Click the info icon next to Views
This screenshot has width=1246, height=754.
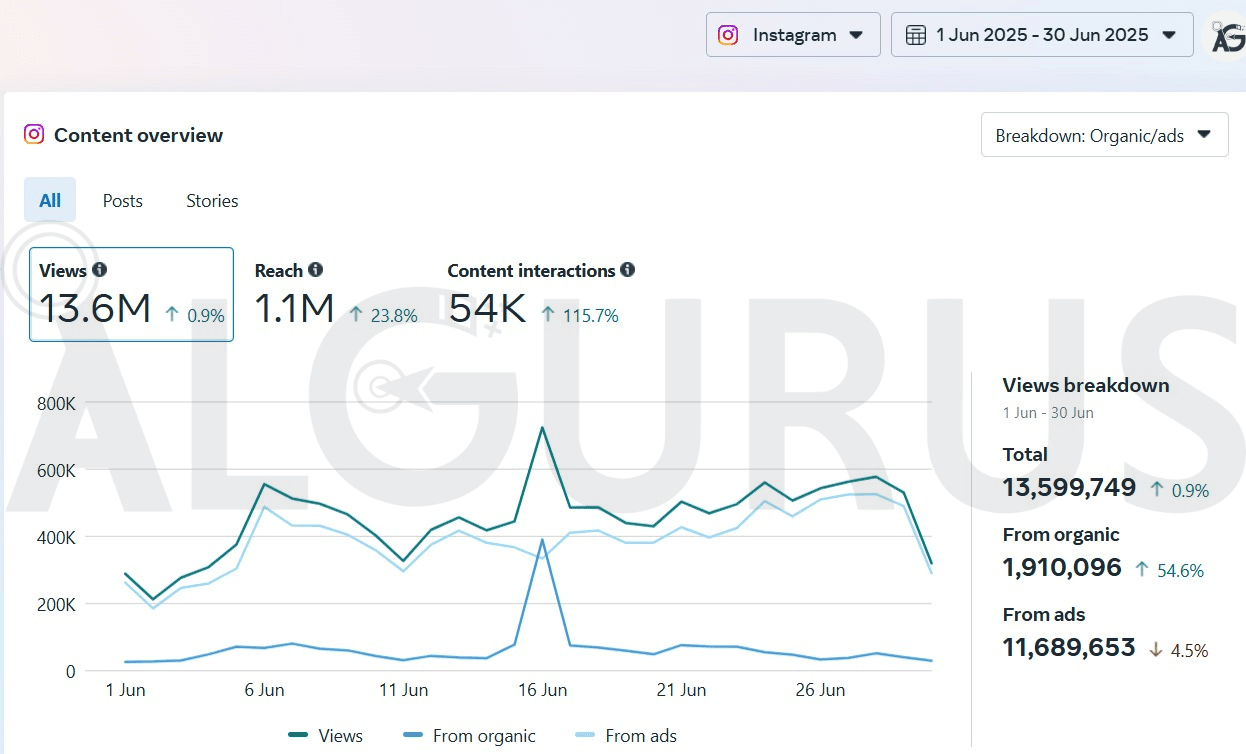pyautogui.click(x=100, y=270)
